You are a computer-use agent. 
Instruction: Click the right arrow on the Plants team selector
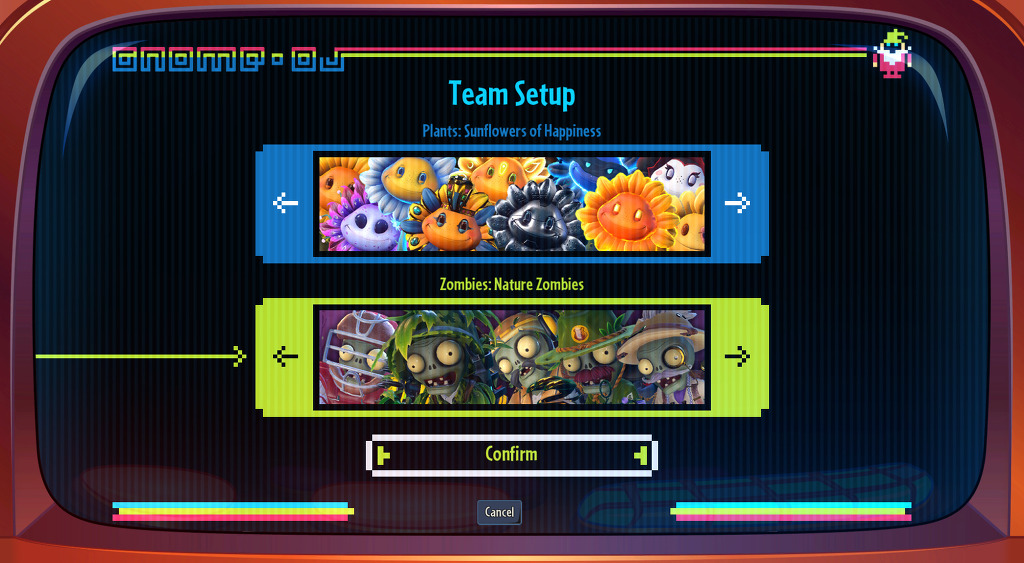click(737, 204)
